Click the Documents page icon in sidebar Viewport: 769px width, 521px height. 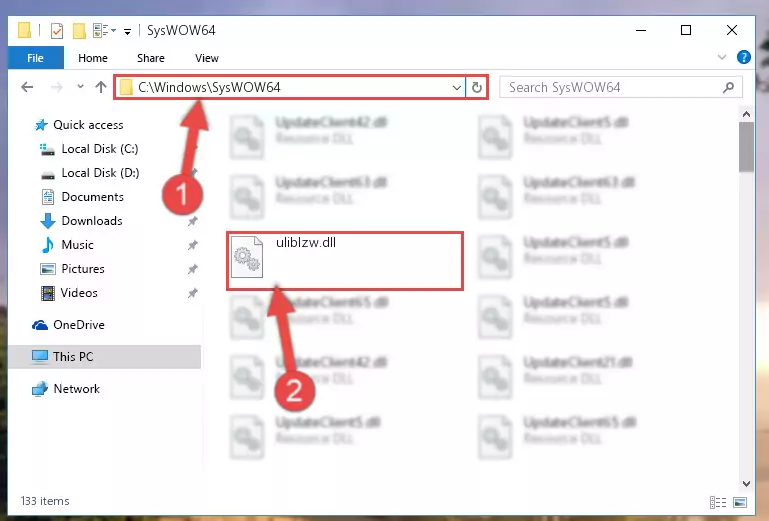pos(48,197)
